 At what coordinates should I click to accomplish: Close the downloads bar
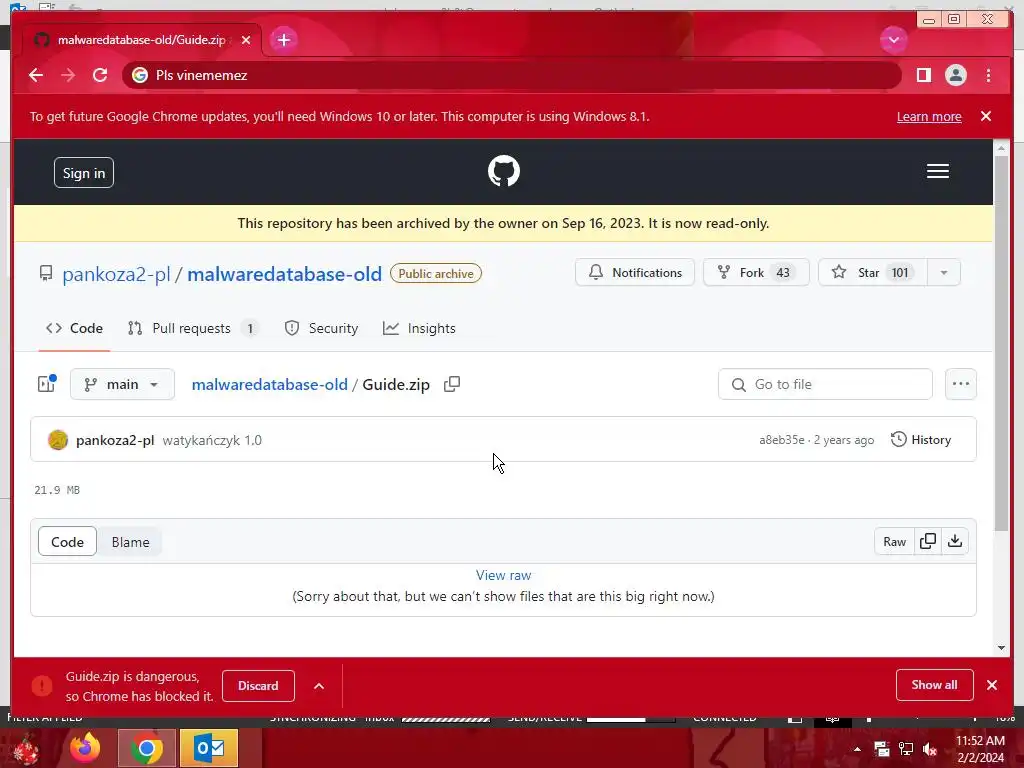point(991,685)
